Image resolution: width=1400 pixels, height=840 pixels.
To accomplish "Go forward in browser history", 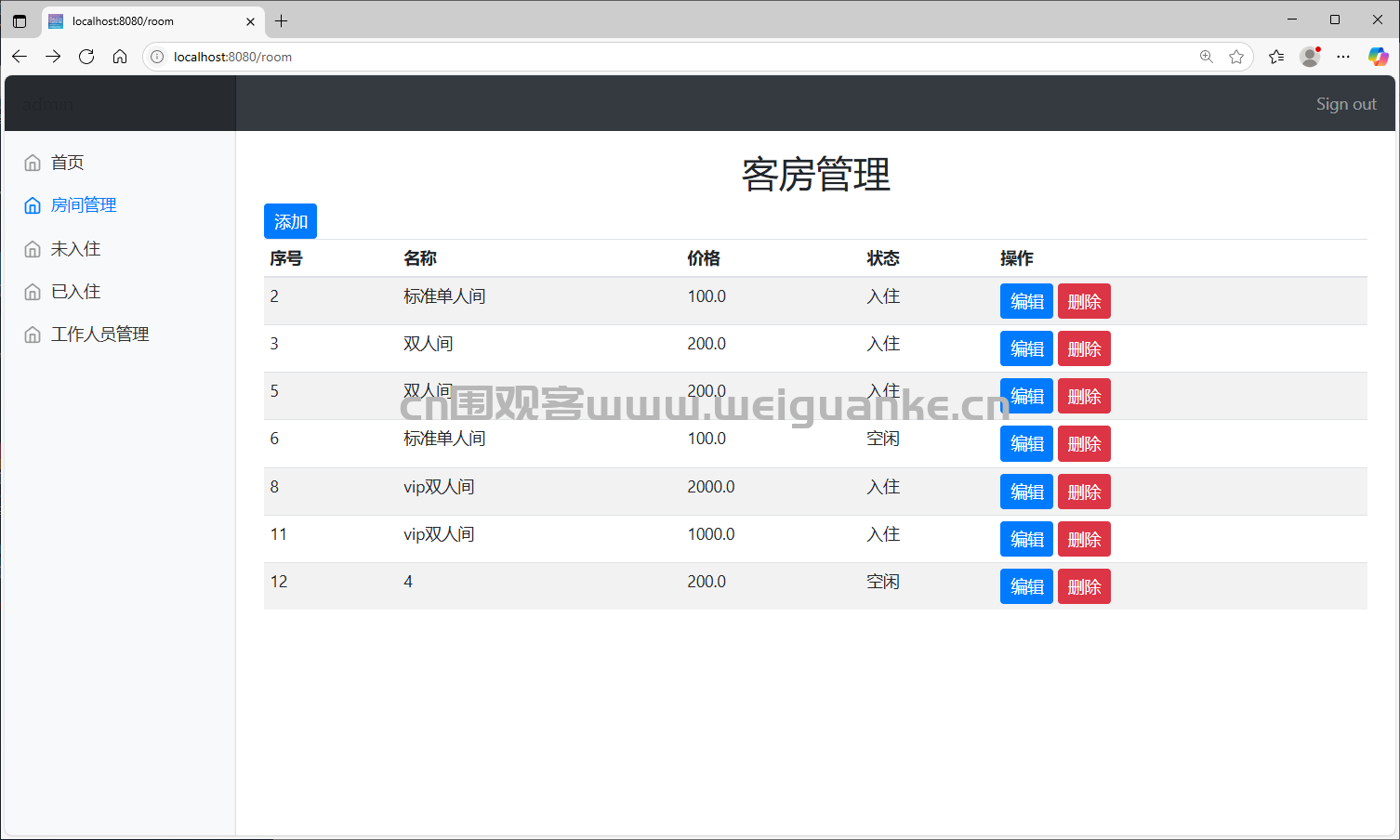I will (x=53, y=57).
